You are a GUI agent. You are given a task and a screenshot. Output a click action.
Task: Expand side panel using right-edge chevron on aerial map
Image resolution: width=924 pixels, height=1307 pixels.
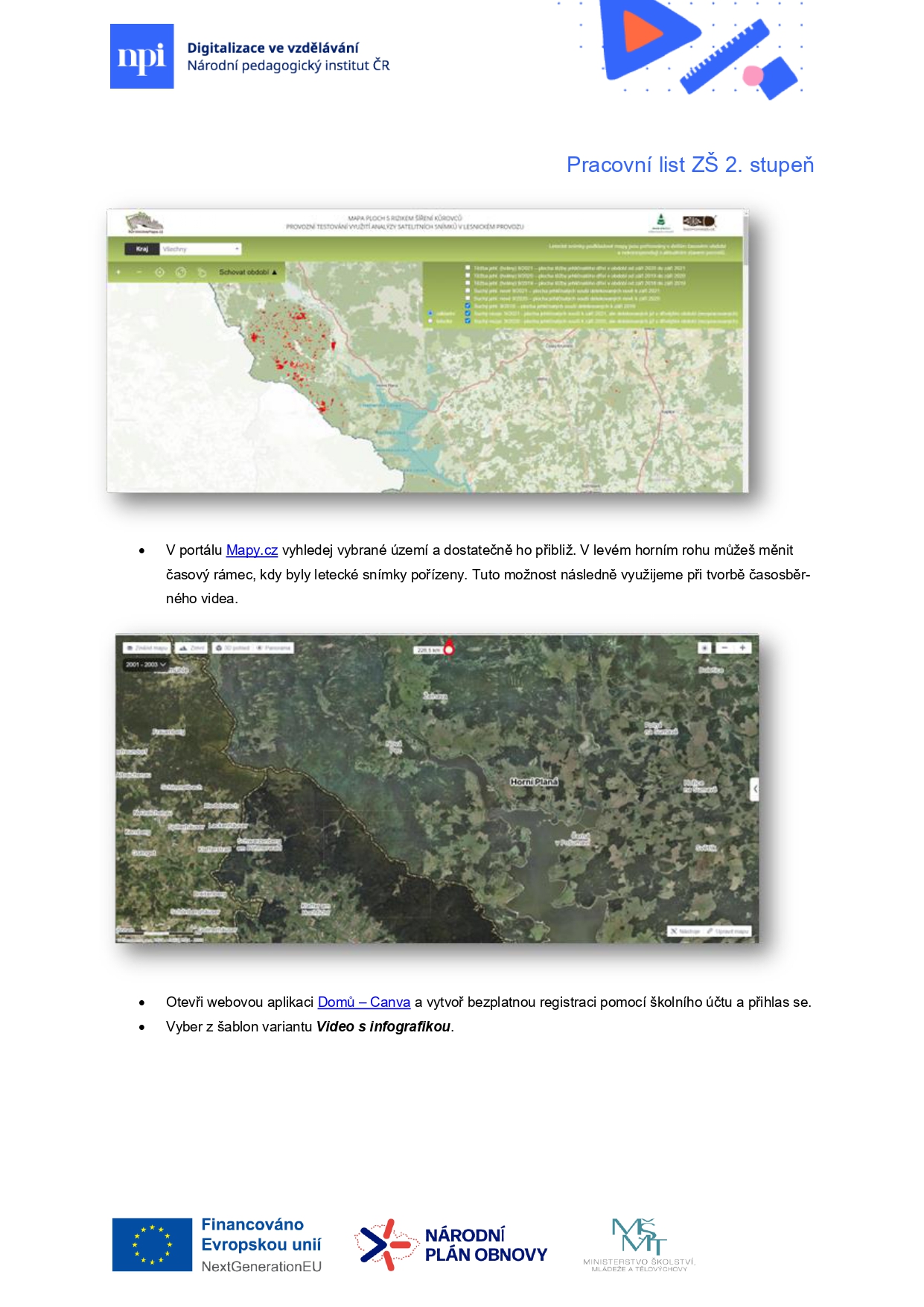[x=754, y=789]
